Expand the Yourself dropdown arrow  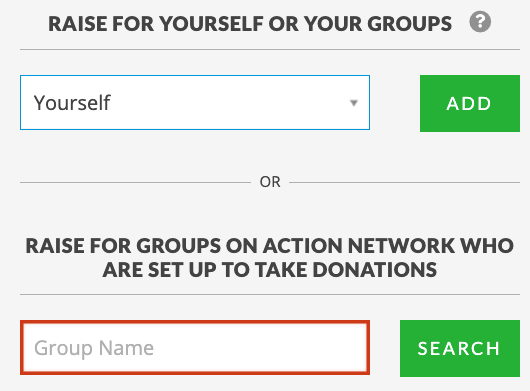(x=354, y=103)
